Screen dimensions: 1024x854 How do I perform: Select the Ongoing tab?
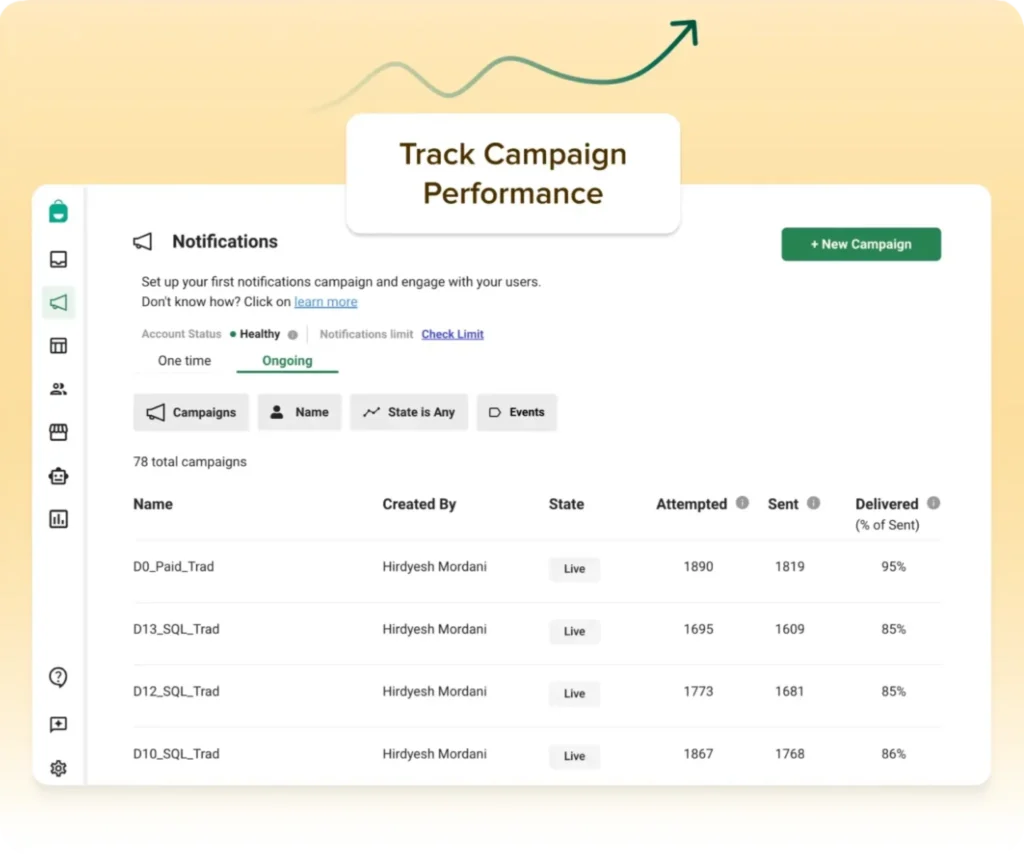pyautogui.click(x=287, y=361)
